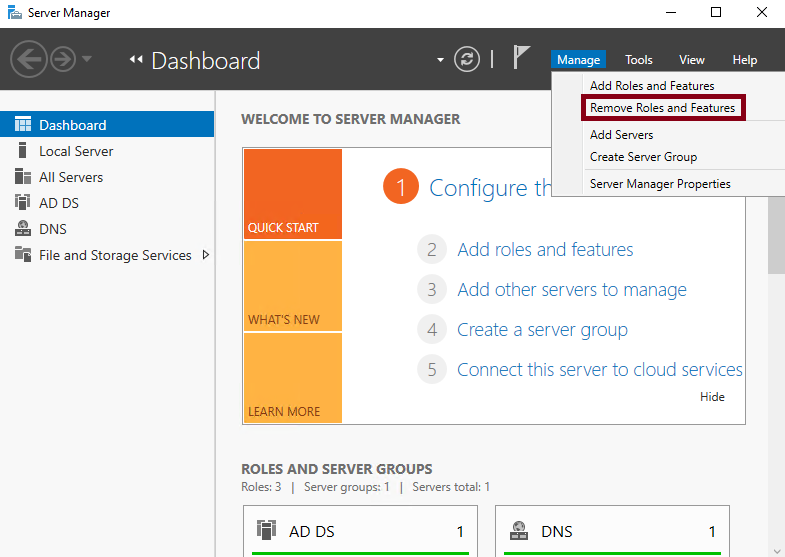Image resolution: width=785 pixels, height=557 pixels.
Task: Click the WELCOME TO SERVER MANAGER heading
Action: tap(350, 119)
